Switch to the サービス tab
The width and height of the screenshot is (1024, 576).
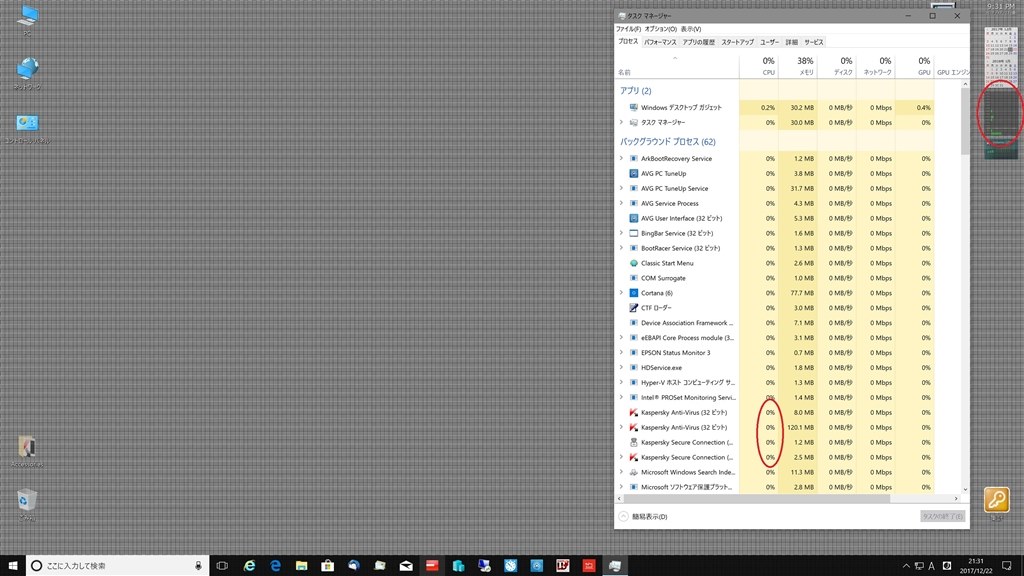pyautogui.click(x=814, y=42)
